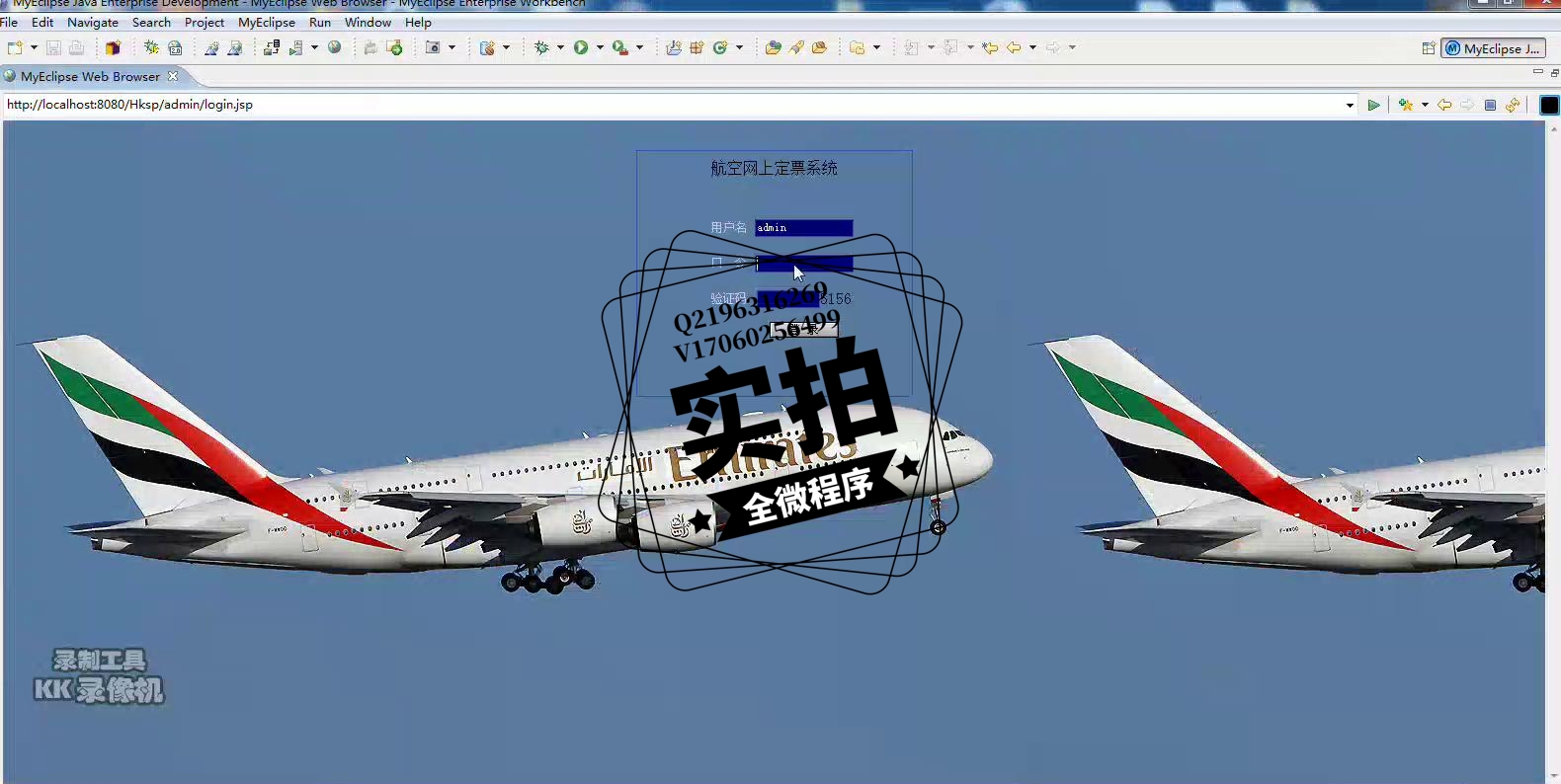The height and width of the screenshot is (784, 1561).
Task: Select the MyEclipse Web Browser tab
Action: 90,76
